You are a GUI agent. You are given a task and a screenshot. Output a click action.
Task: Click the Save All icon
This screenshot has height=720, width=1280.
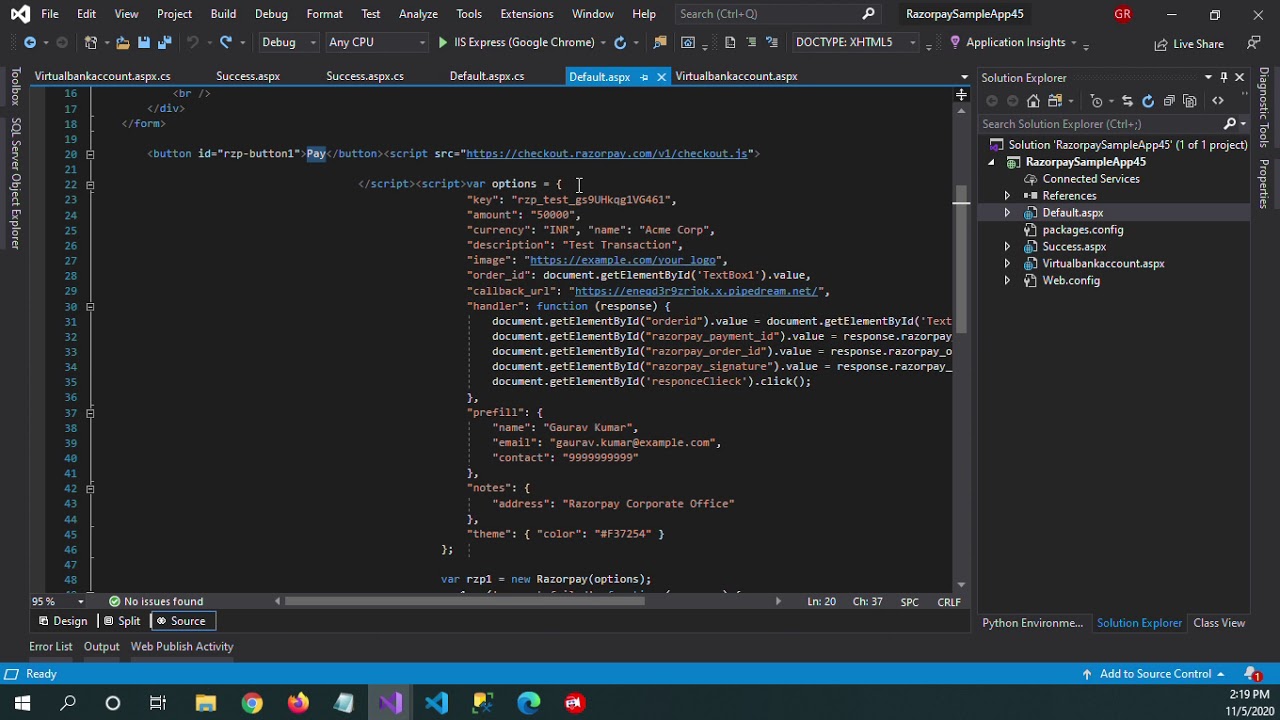pyautogui.click(x=164, y=42)
